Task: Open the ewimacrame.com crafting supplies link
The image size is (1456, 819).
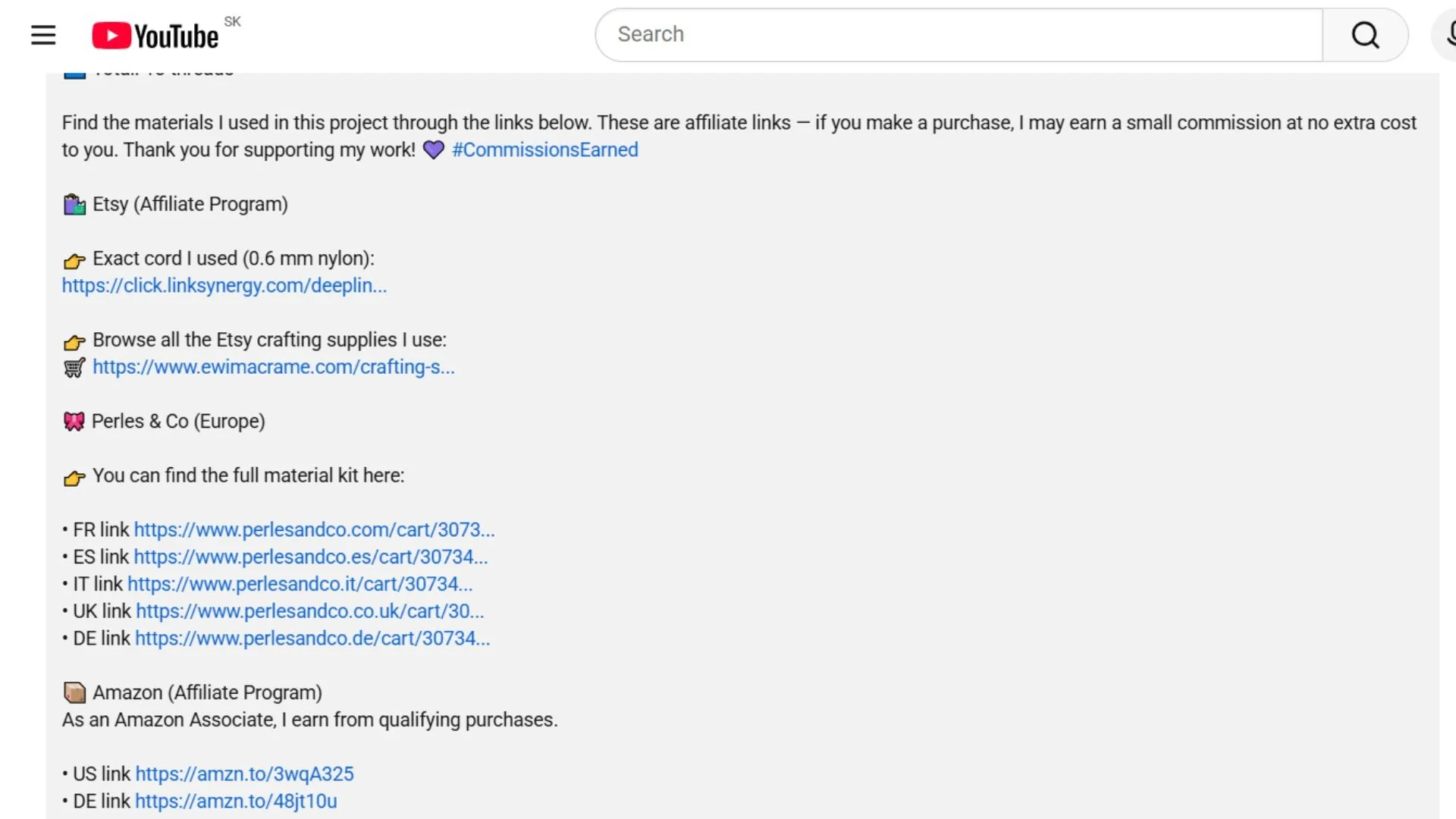Action: pos(274,367)
